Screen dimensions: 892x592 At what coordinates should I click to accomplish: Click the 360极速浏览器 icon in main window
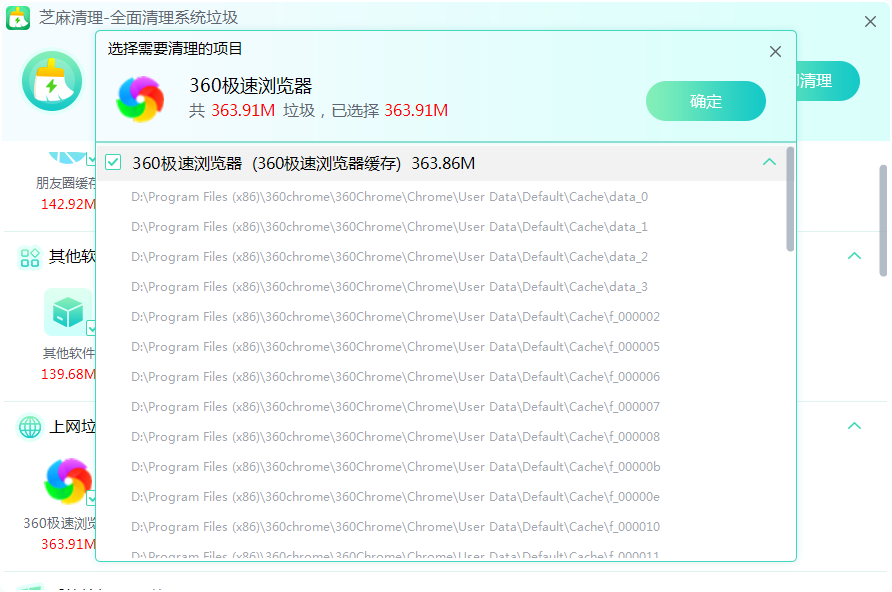click(68, 481)
